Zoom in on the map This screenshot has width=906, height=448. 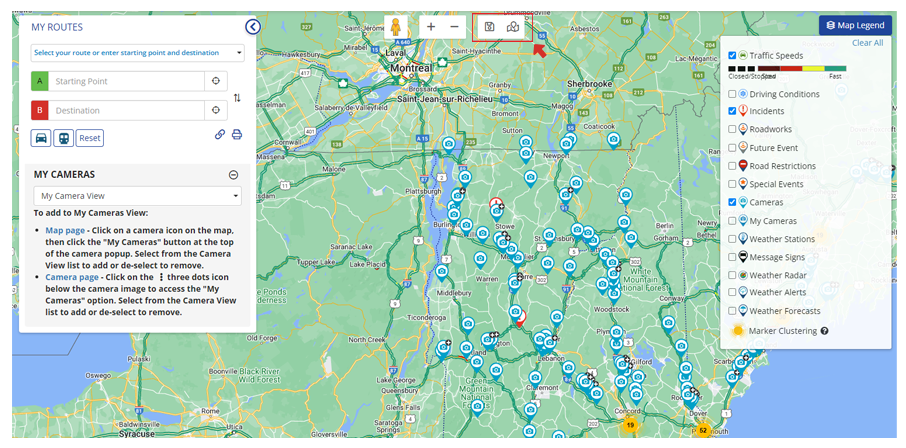tap(431, 27)
